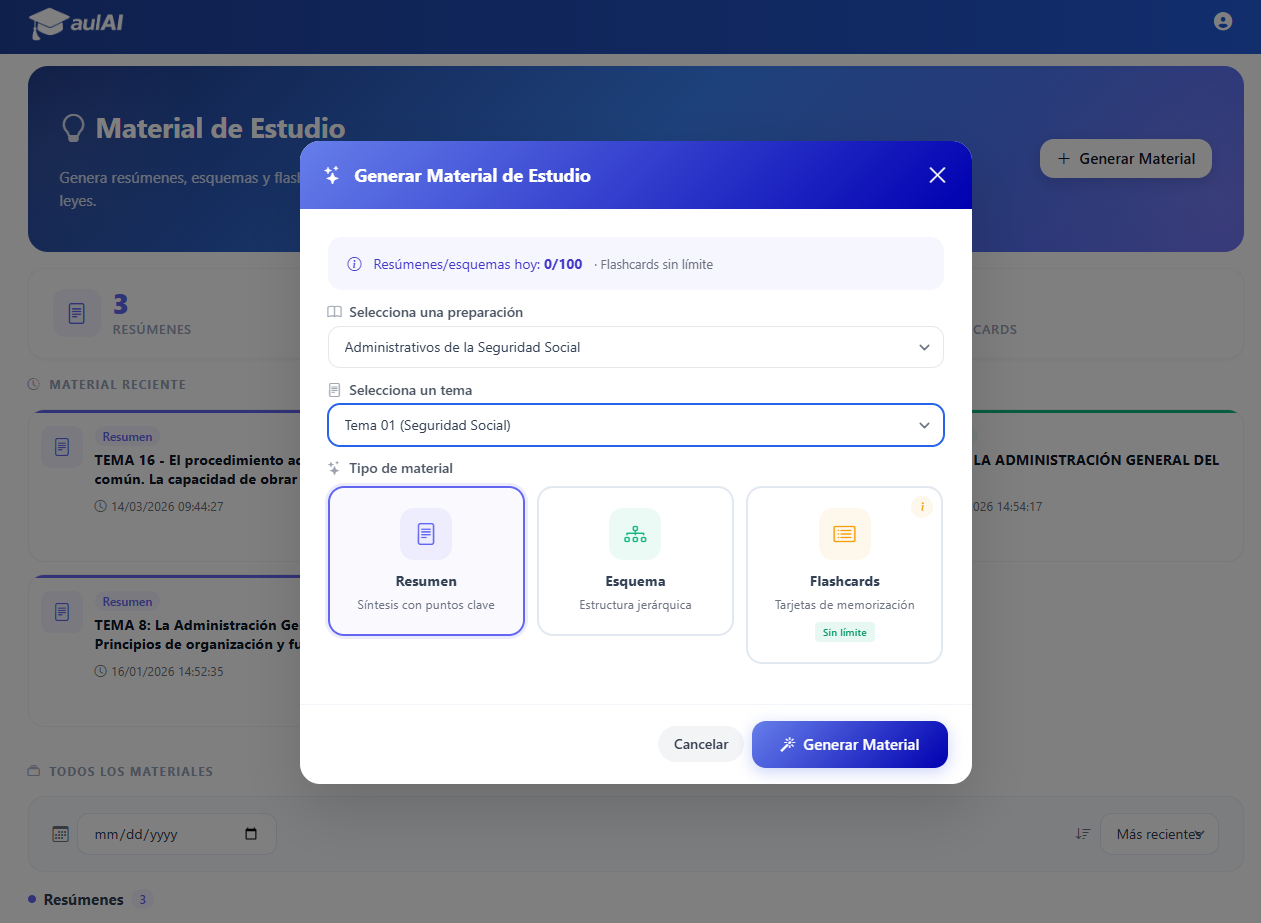Click the Cancelar button
The width and height of the screenshot is (1261, 923).
click(x=700, y=744)
